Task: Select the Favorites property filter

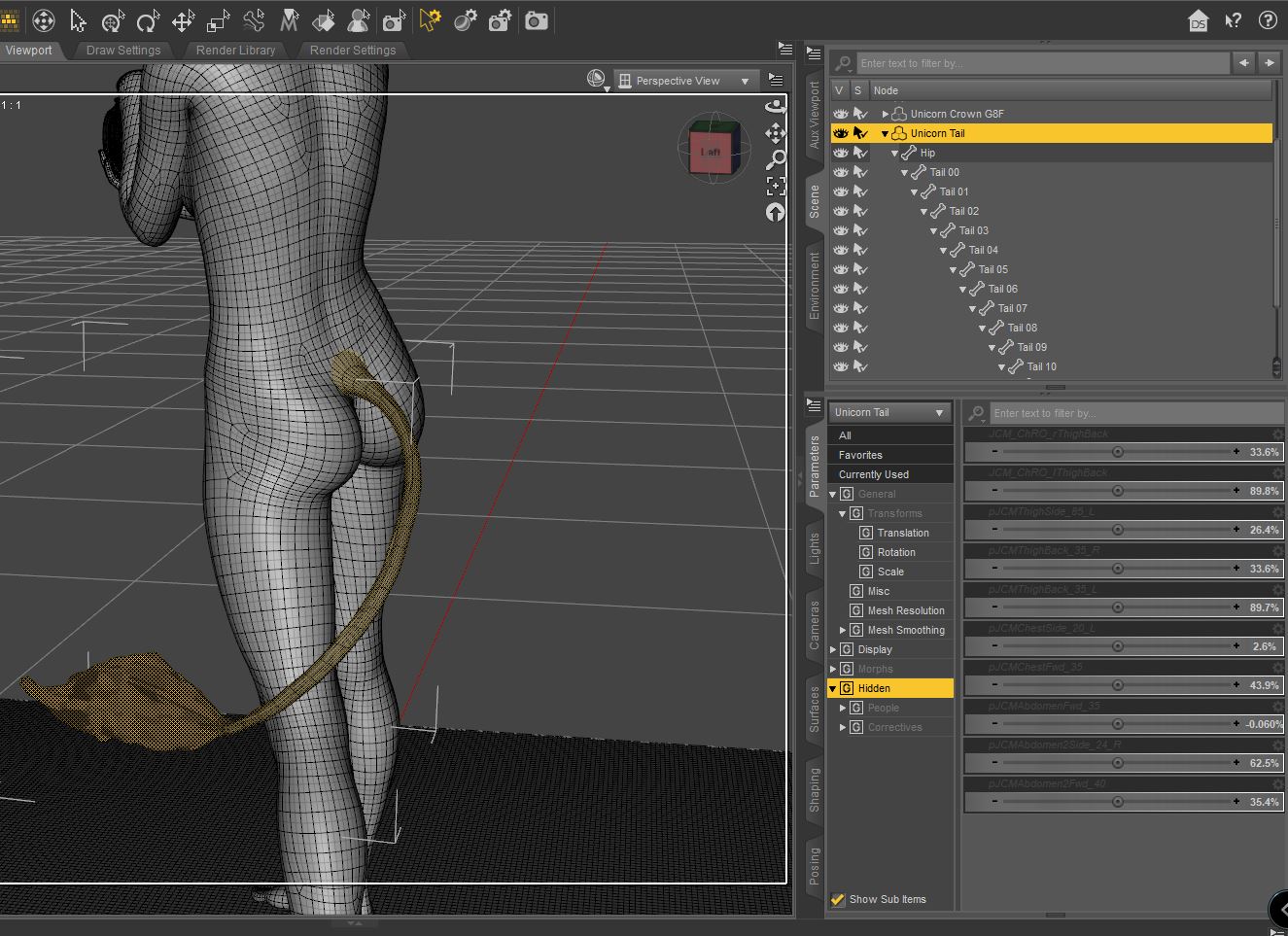Action: [x=890, y=455]
